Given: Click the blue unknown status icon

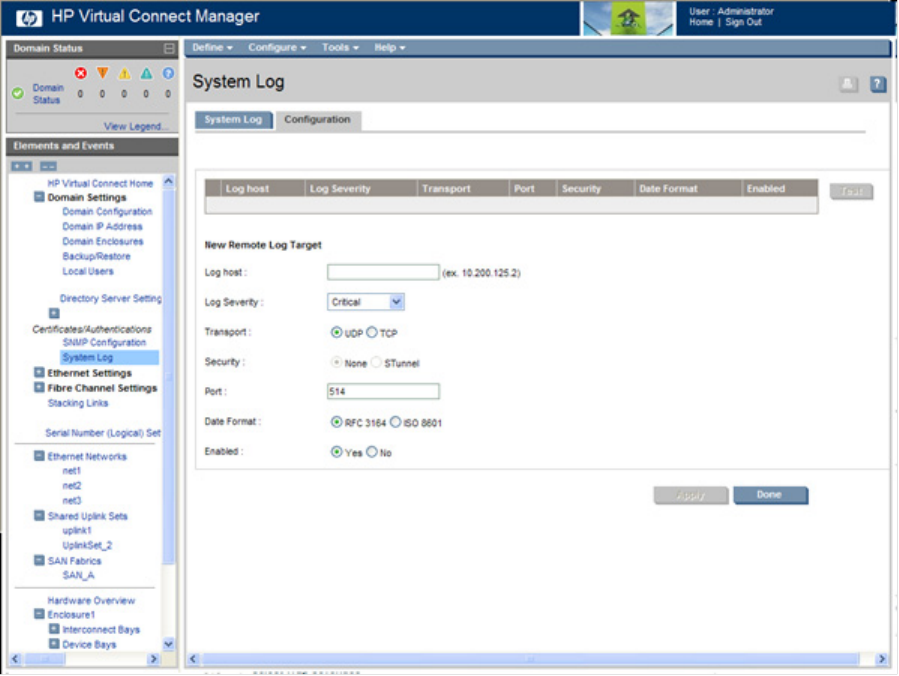Looking at the screenshot, I should [x=168, y=74].
